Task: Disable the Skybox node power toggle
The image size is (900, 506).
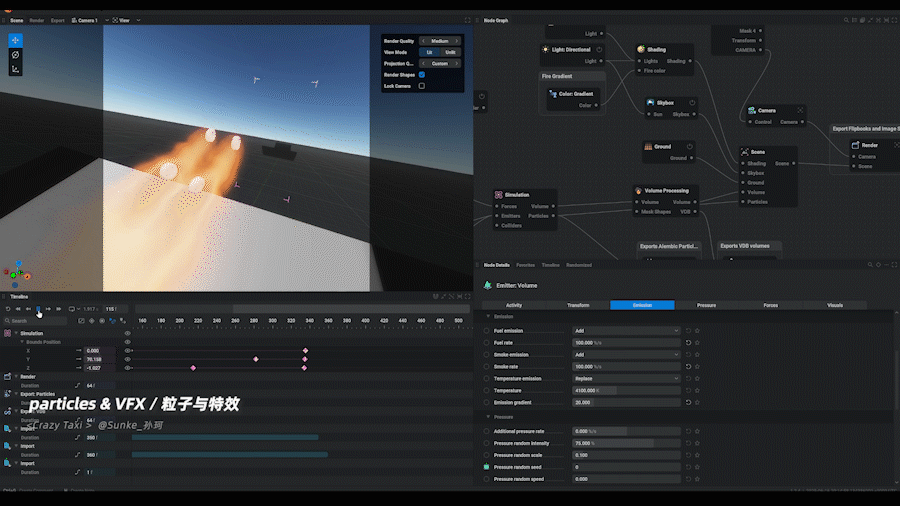Action: 692,103
